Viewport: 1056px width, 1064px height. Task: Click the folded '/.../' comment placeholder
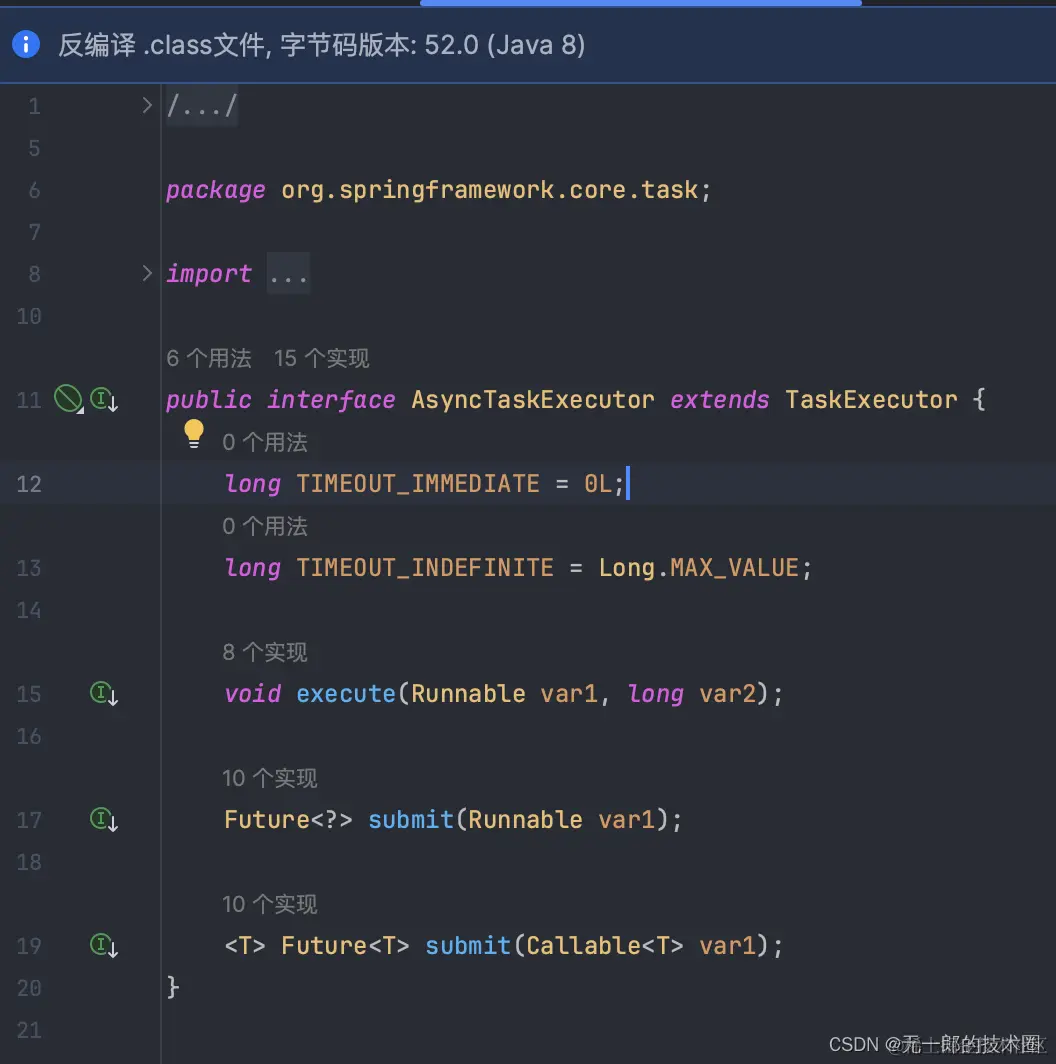202,106
